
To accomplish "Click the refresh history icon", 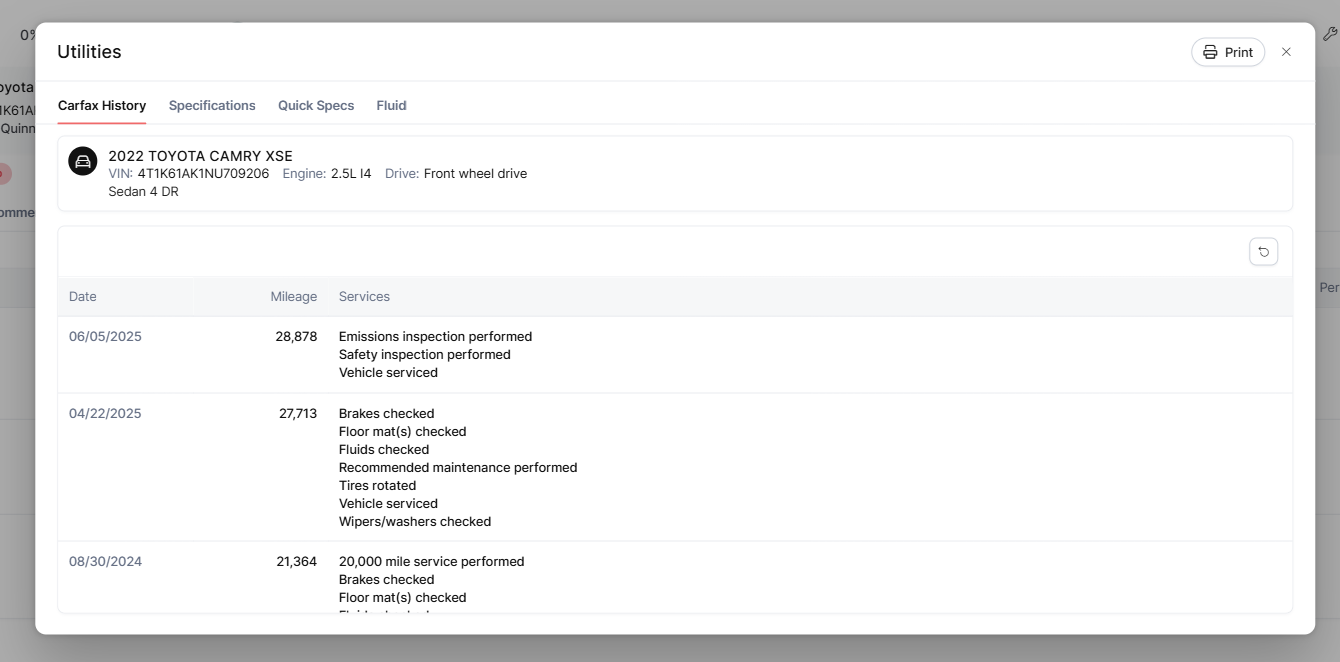I will pos(1263,252).
